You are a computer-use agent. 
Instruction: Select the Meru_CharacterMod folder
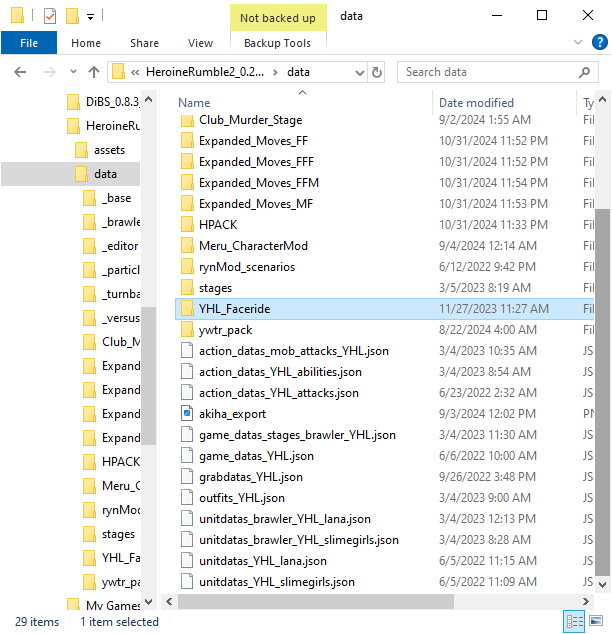253,246
